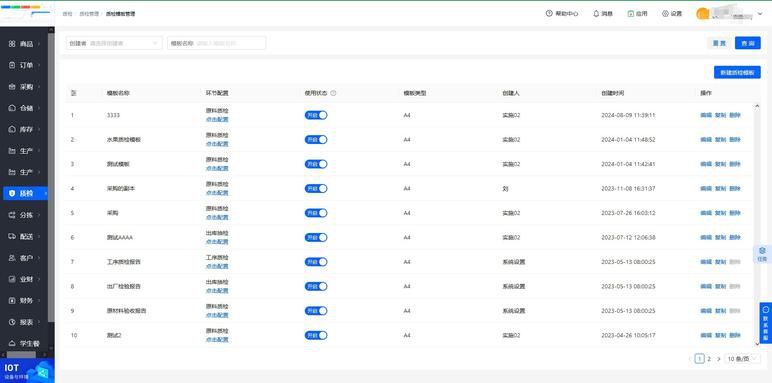Click the info icon beside 使用状态 header
The height and width of the screenshot is (383, 772).
[x=333, y=93]
